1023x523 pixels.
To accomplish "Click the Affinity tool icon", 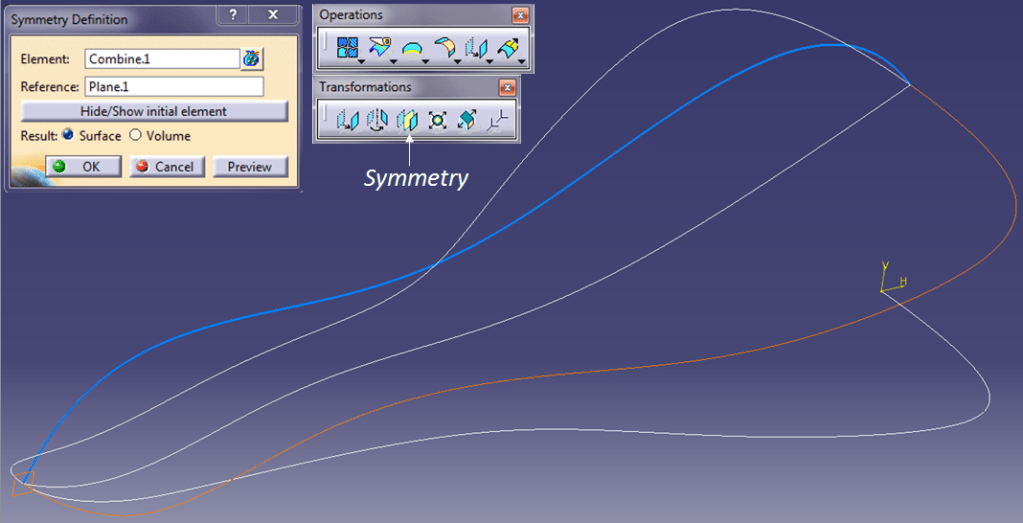I will 466,120.
